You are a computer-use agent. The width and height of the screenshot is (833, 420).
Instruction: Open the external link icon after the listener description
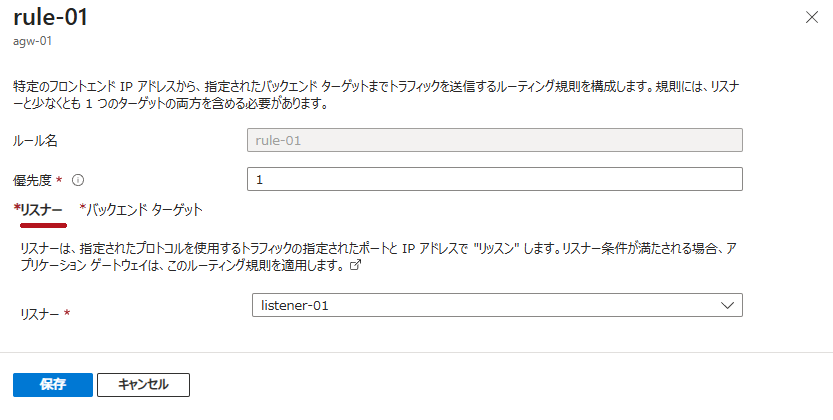click(x=353, y=268)
